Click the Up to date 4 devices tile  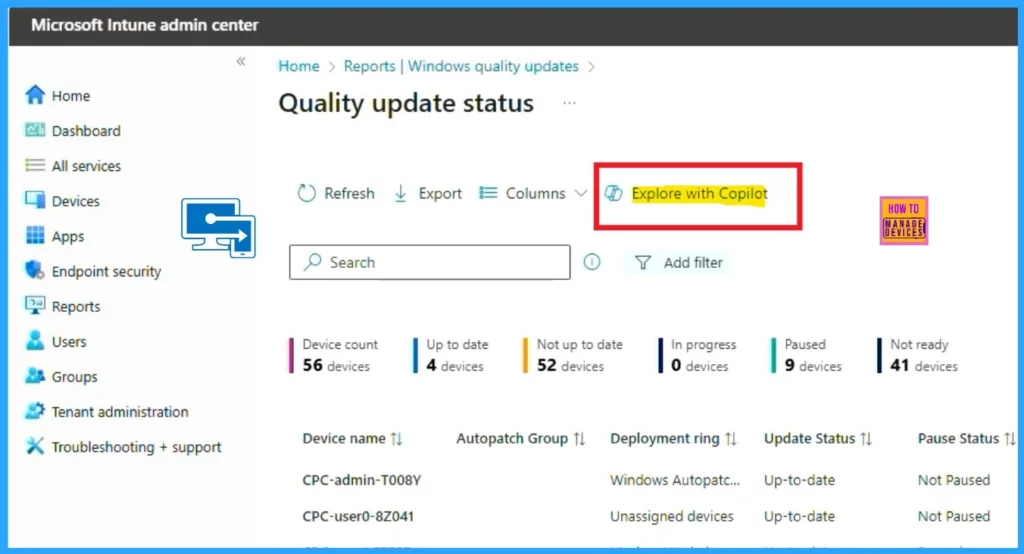click(x=451, y=355)
